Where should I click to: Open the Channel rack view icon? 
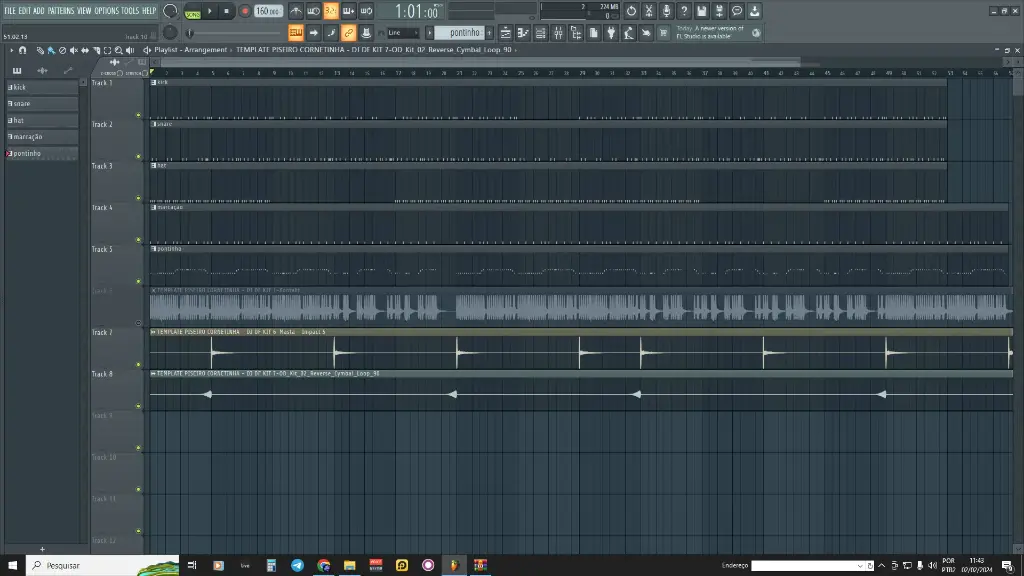click(541, 33)
